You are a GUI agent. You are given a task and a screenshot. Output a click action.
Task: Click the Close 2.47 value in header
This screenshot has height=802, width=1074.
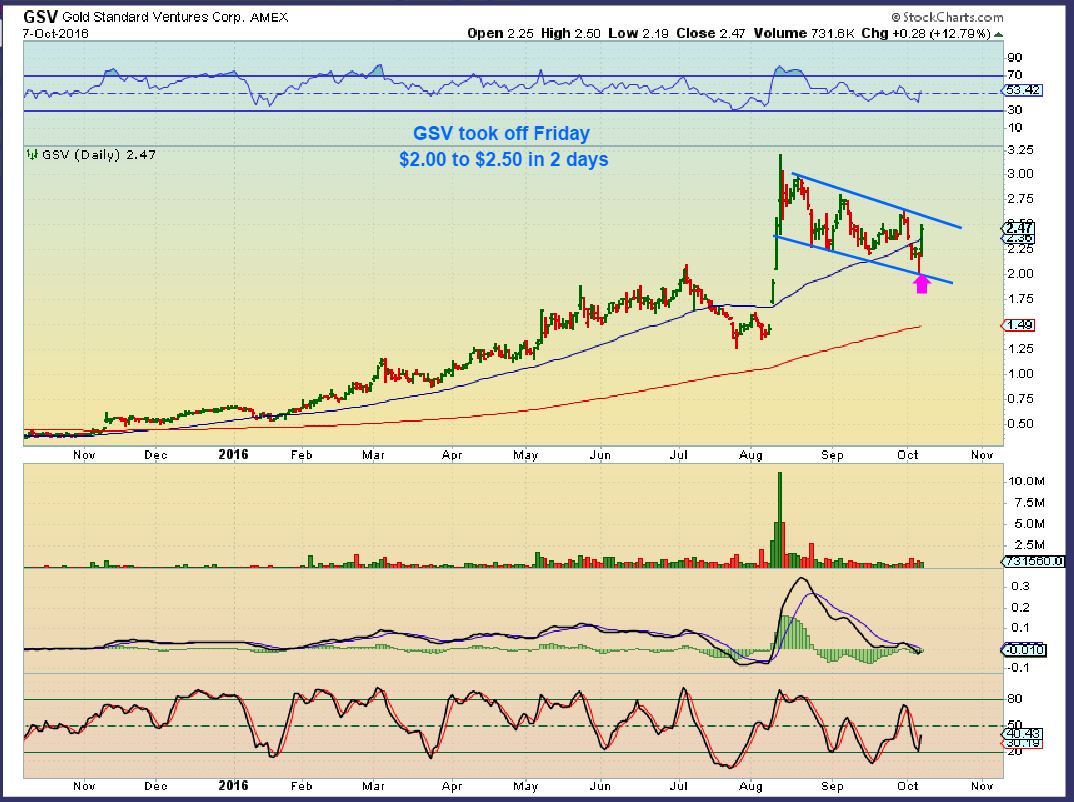(x=710, y=33)
